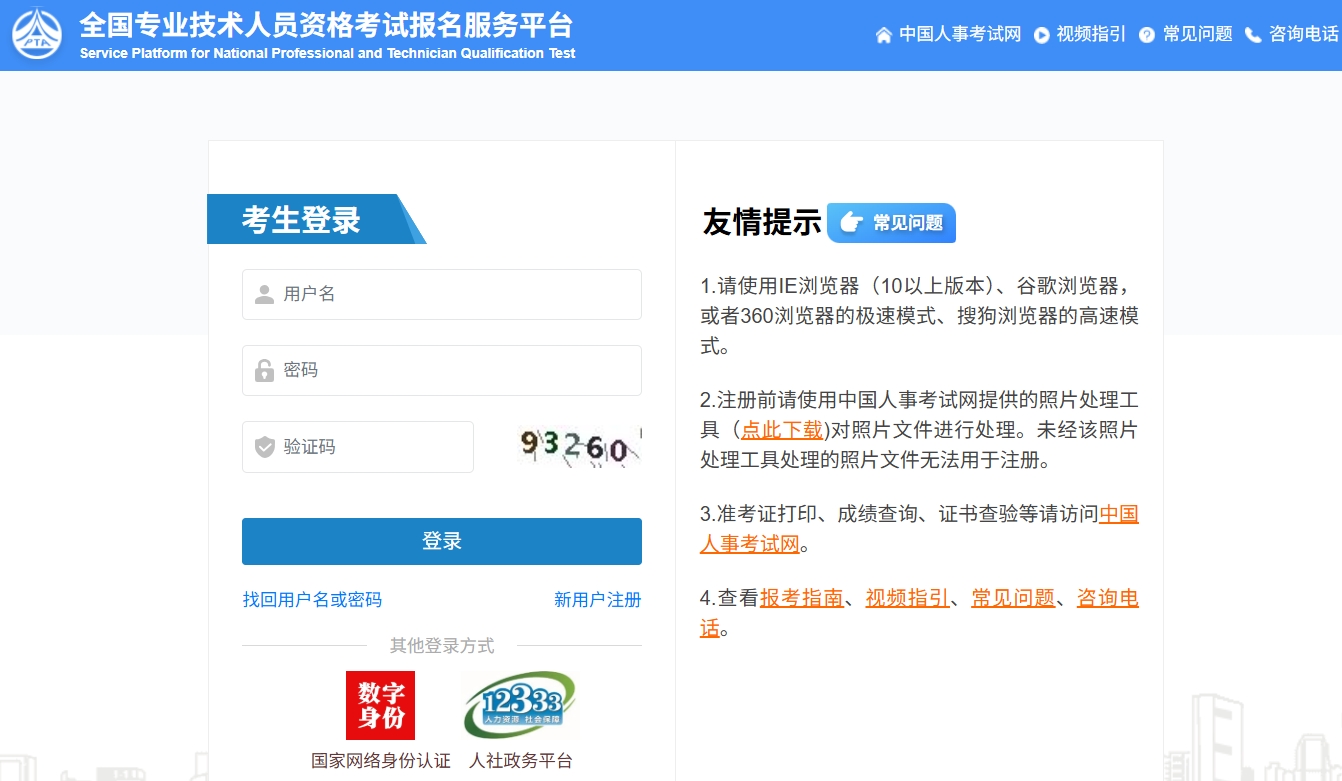Open the 12333 人社政务平台 login
Viewport: 1342px width, 781px height.
(520, 705)
